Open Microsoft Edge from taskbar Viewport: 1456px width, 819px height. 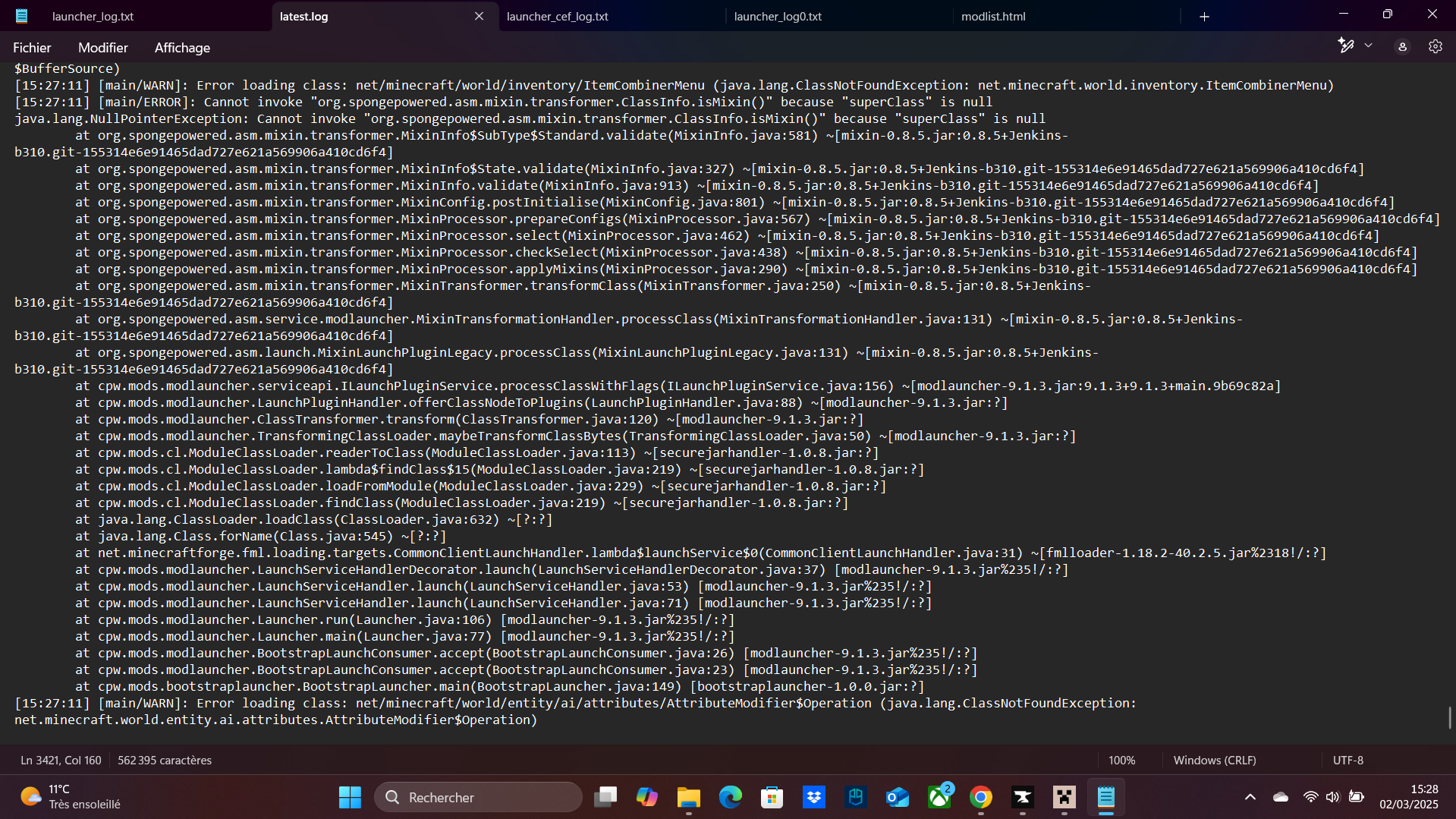[x=731, y=797]
